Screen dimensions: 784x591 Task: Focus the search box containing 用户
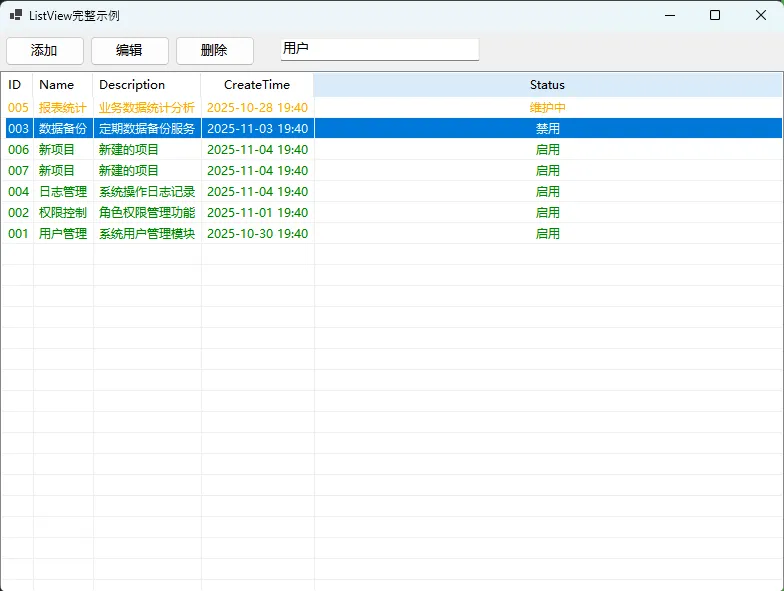pyautogui.click(x=378, y=49)
